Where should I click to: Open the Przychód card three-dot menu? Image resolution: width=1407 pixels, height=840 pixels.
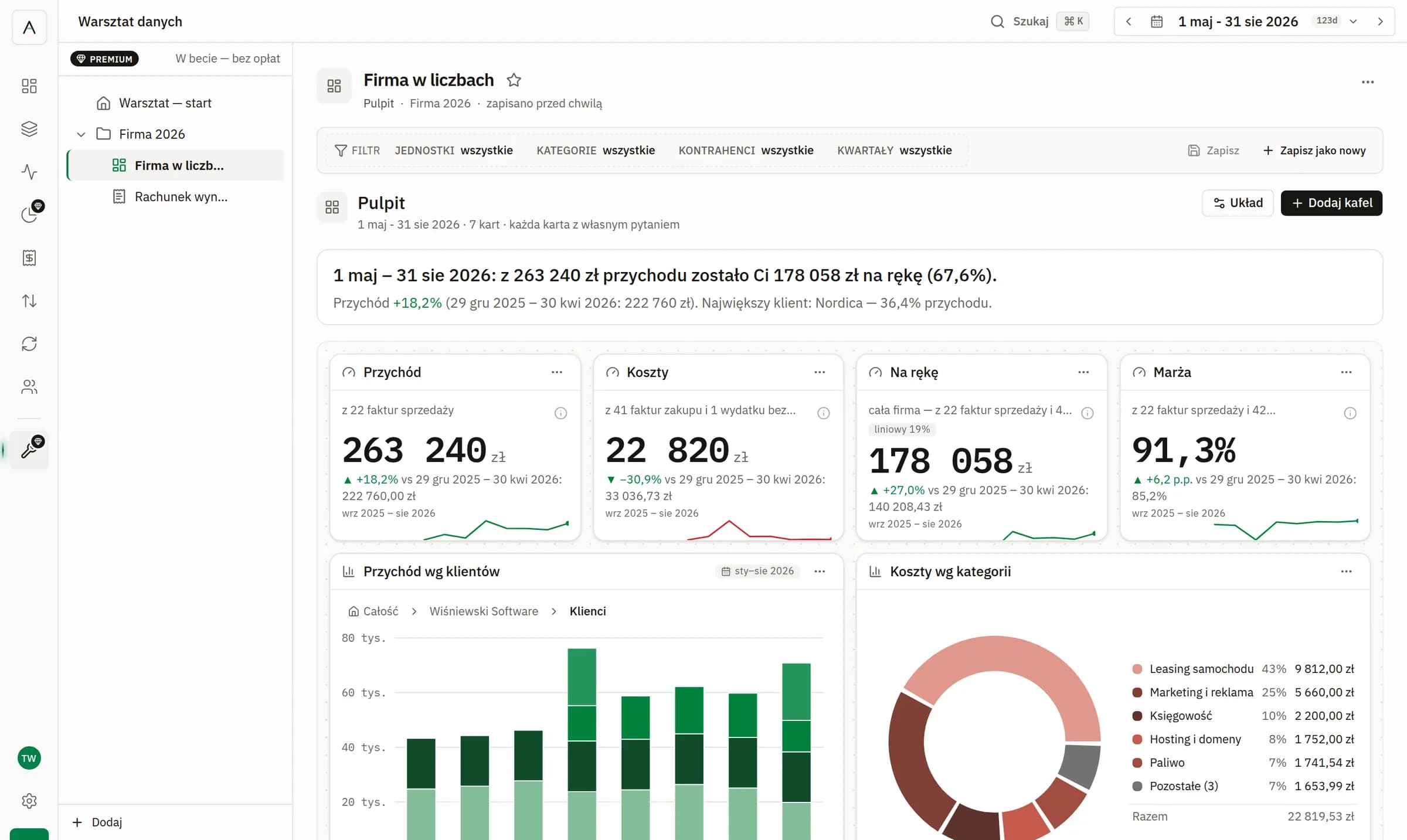pyautogui.click(x=557, y=372)
